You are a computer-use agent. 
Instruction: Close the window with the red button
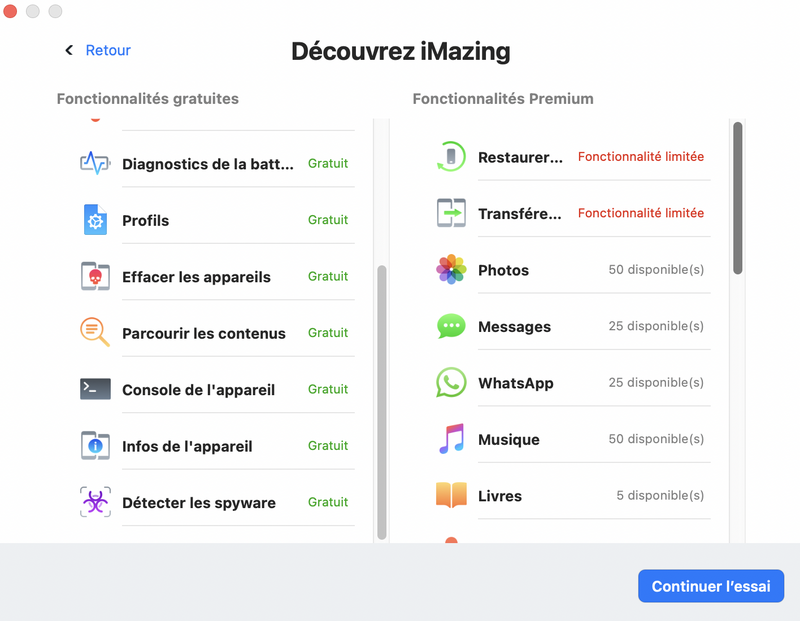[x=10, y=11]
